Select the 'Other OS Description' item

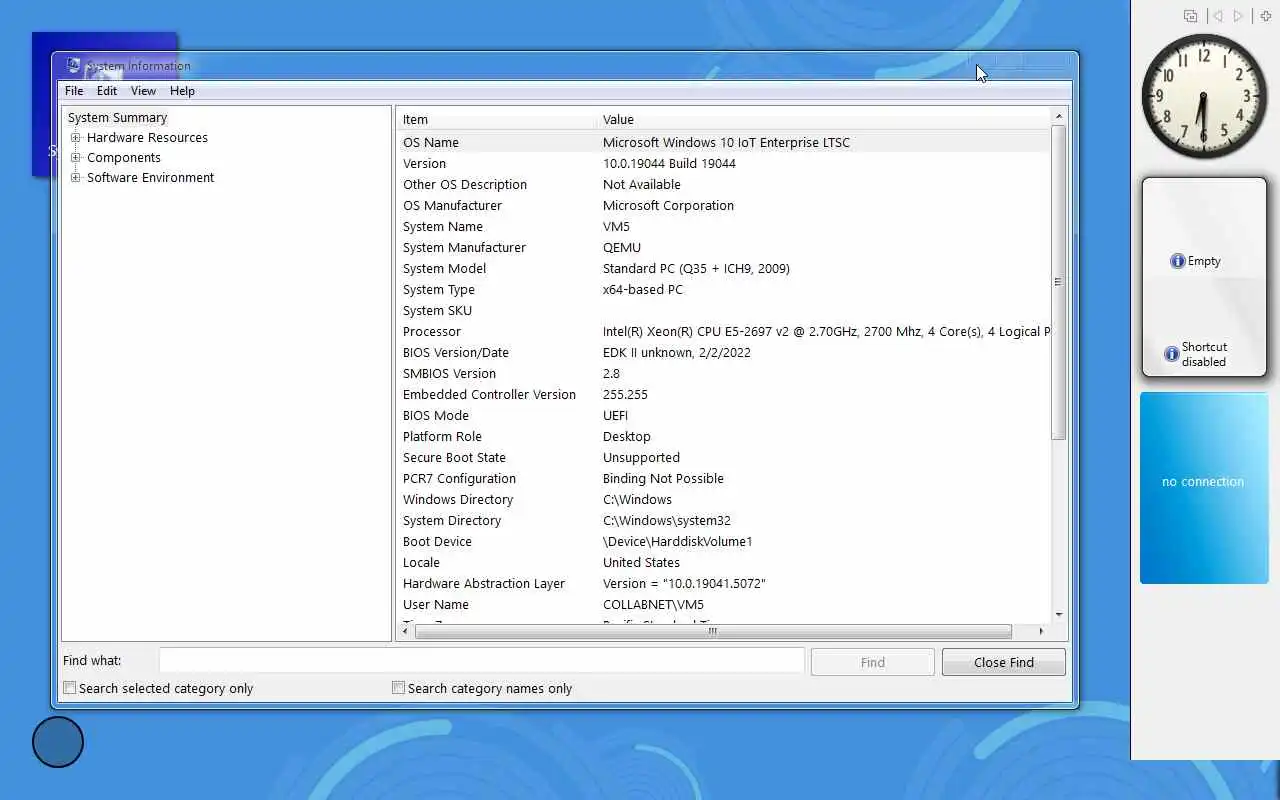pos(465,185)
